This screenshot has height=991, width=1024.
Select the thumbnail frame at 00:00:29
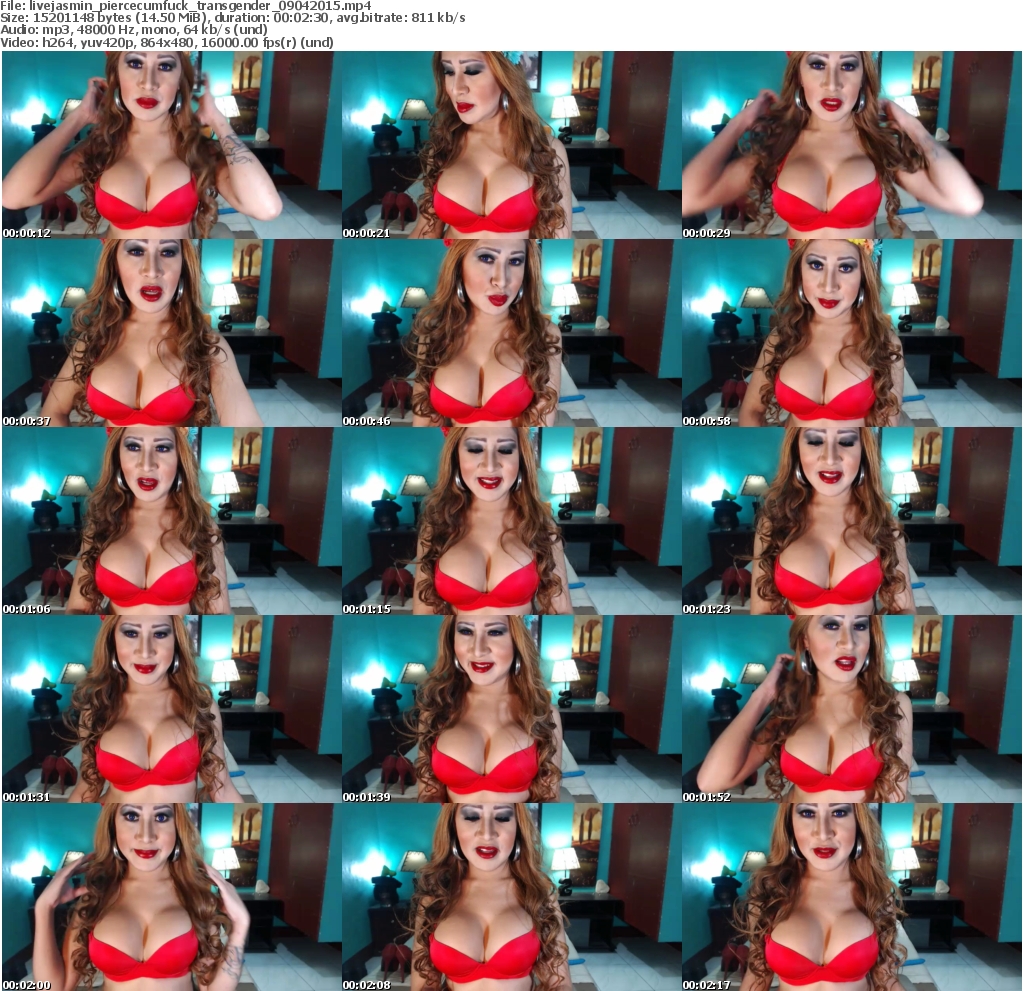point(852,145)
